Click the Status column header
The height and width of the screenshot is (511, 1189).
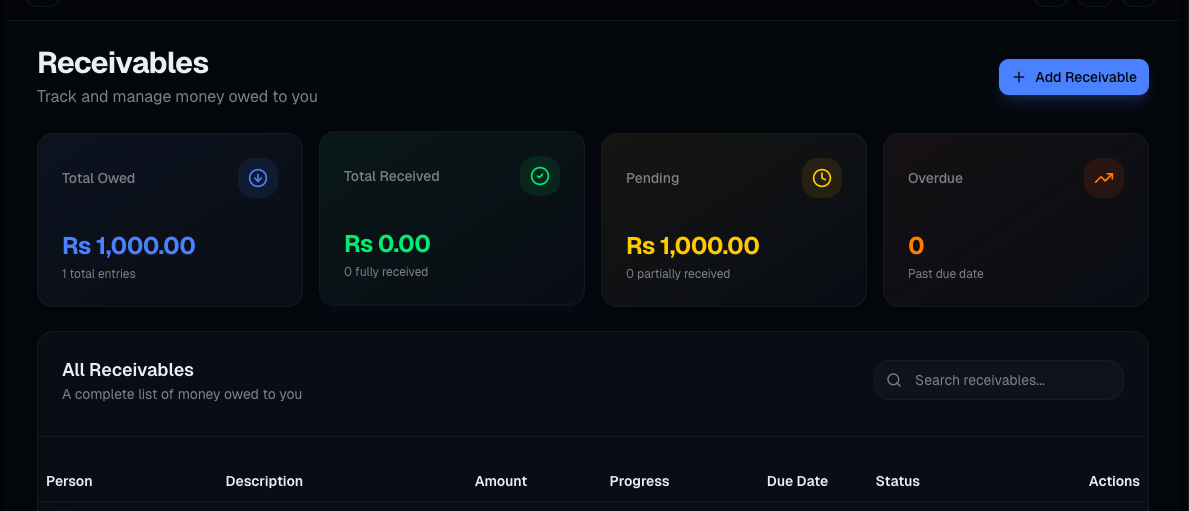point(897,481)
